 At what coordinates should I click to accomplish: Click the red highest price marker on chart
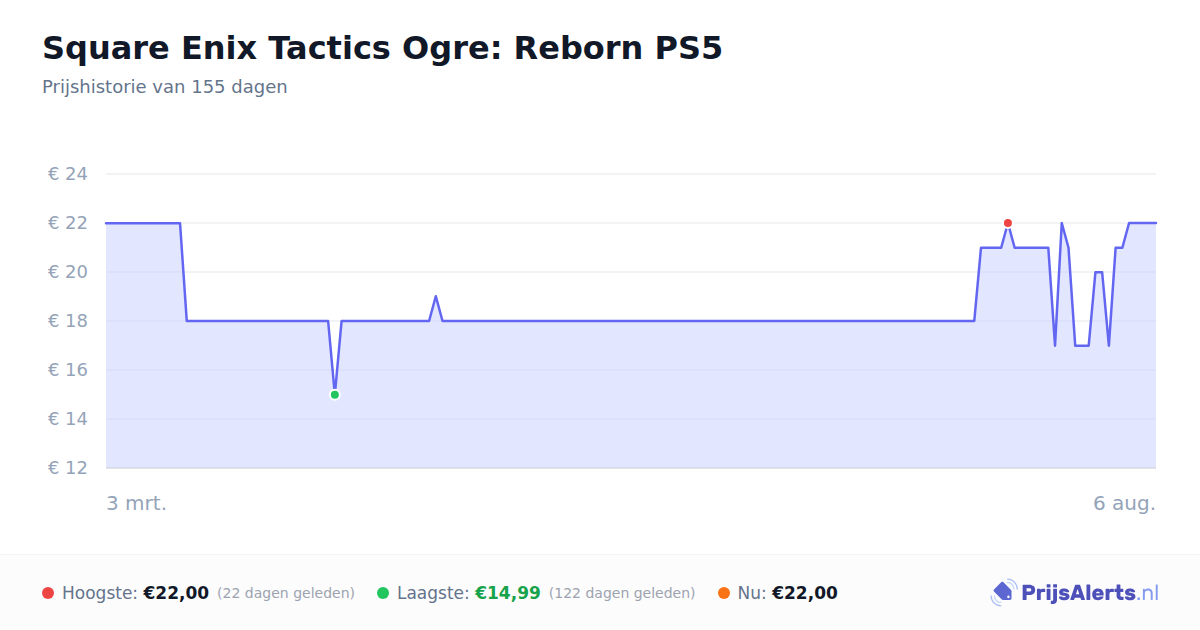(1008, 223)
